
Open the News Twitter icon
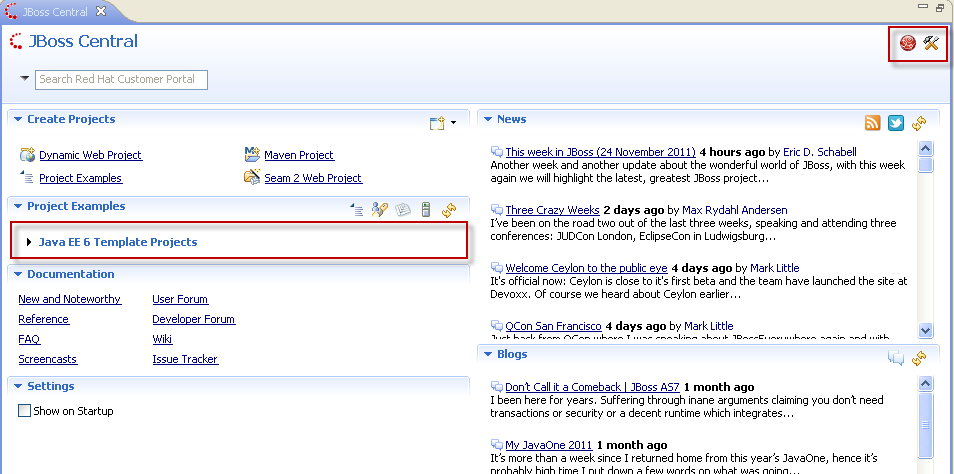coord(896,123)
